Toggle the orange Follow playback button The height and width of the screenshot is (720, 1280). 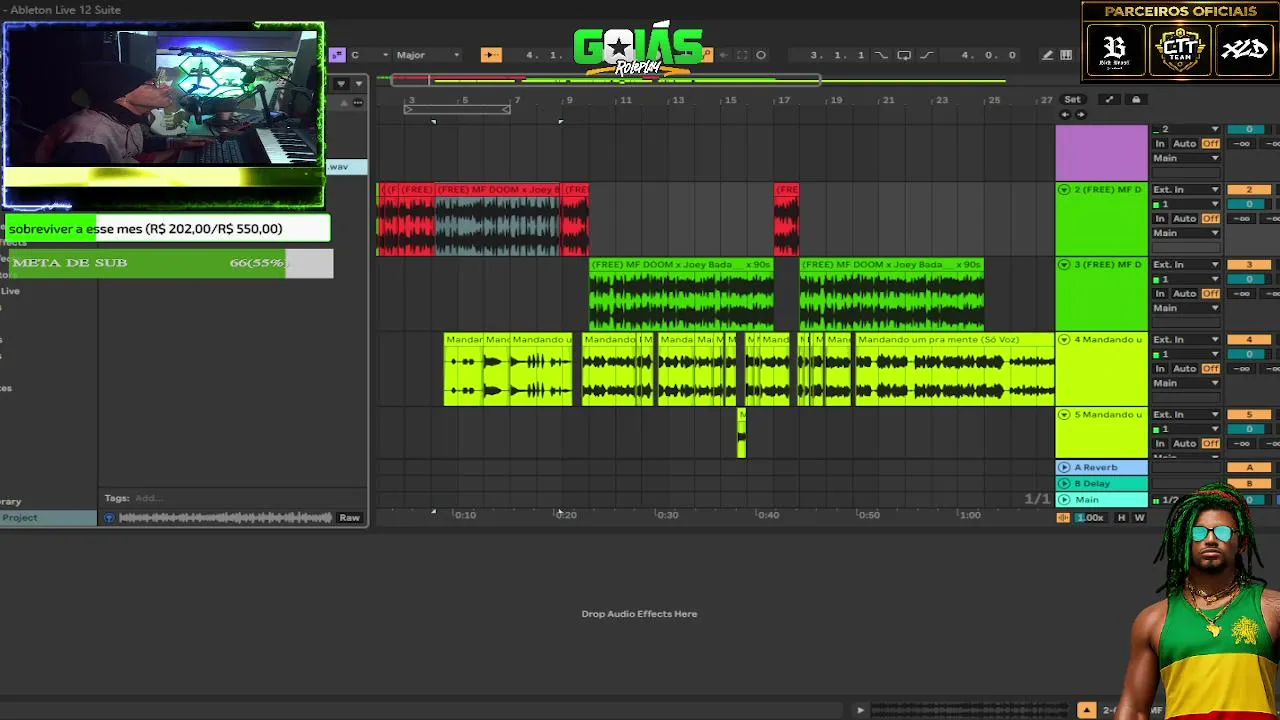490,55
